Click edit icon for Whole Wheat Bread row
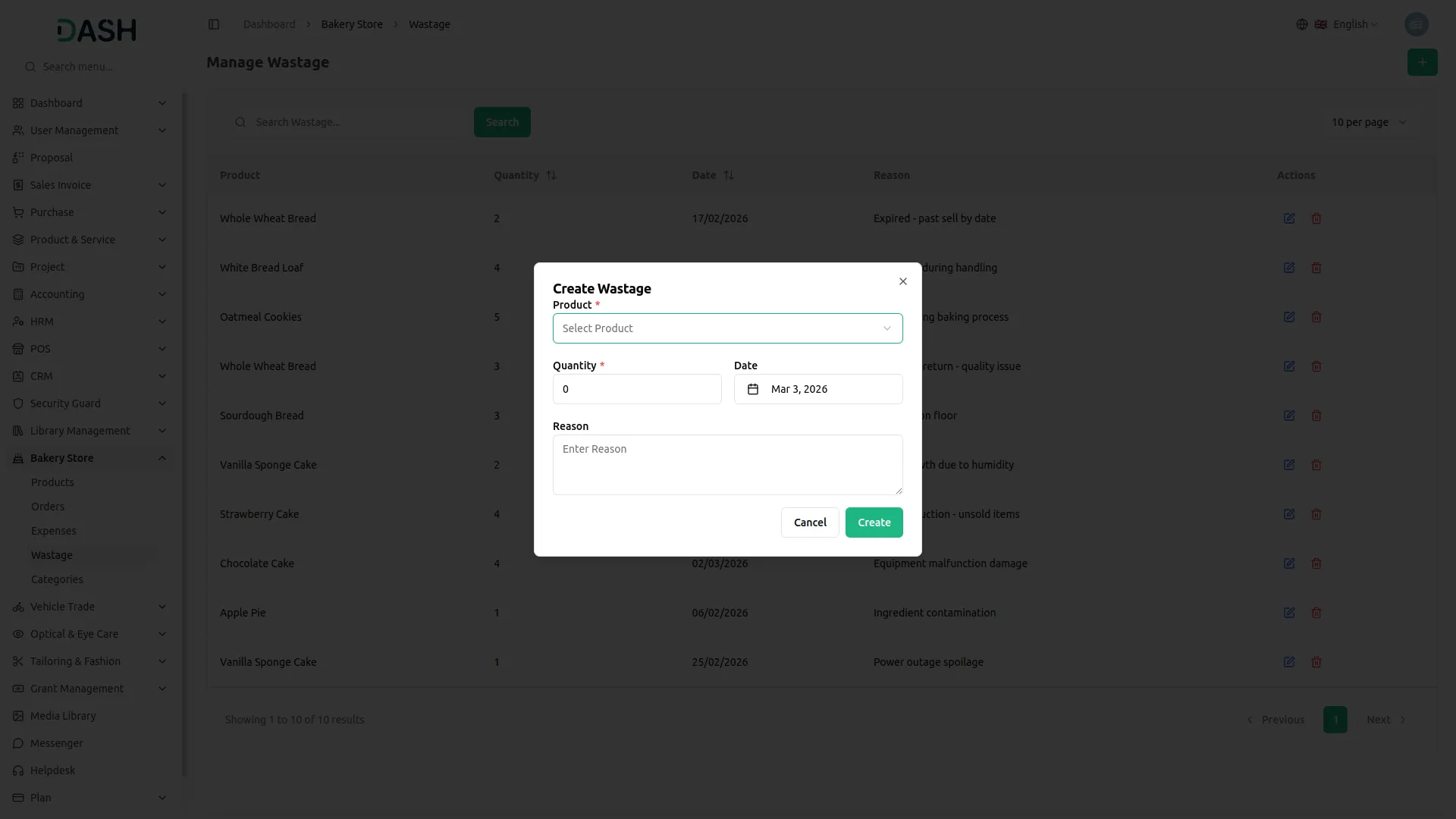The height and width of the screenshot is (819, 1456). pos(1288,218)
